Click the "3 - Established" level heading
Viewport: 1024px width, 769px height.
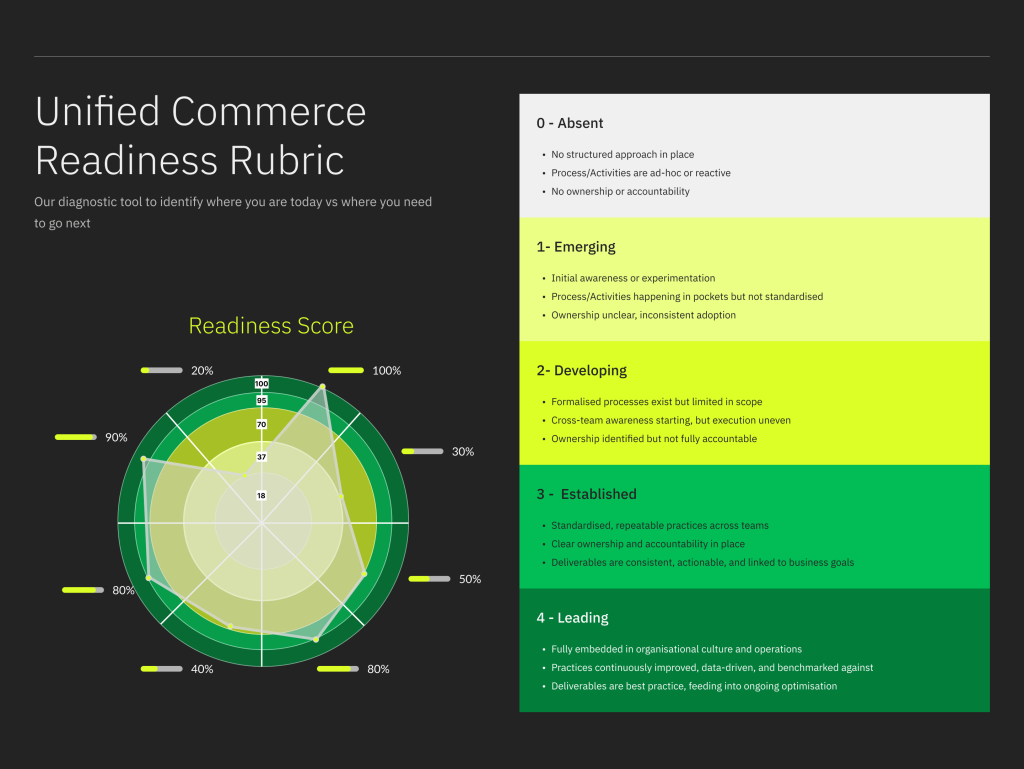pyautogui.click(x=586, y=494)
